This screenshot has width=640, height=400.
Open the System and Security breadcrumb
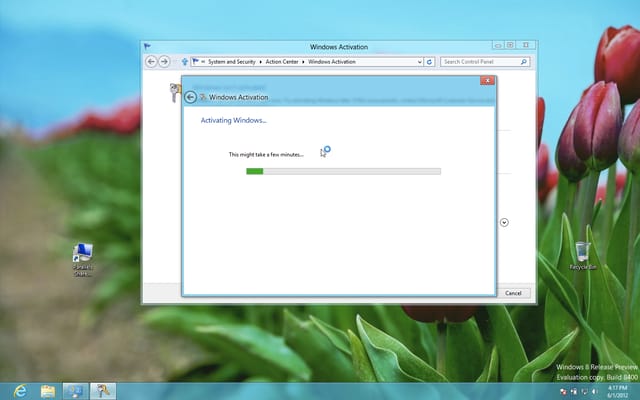[231, 62]
